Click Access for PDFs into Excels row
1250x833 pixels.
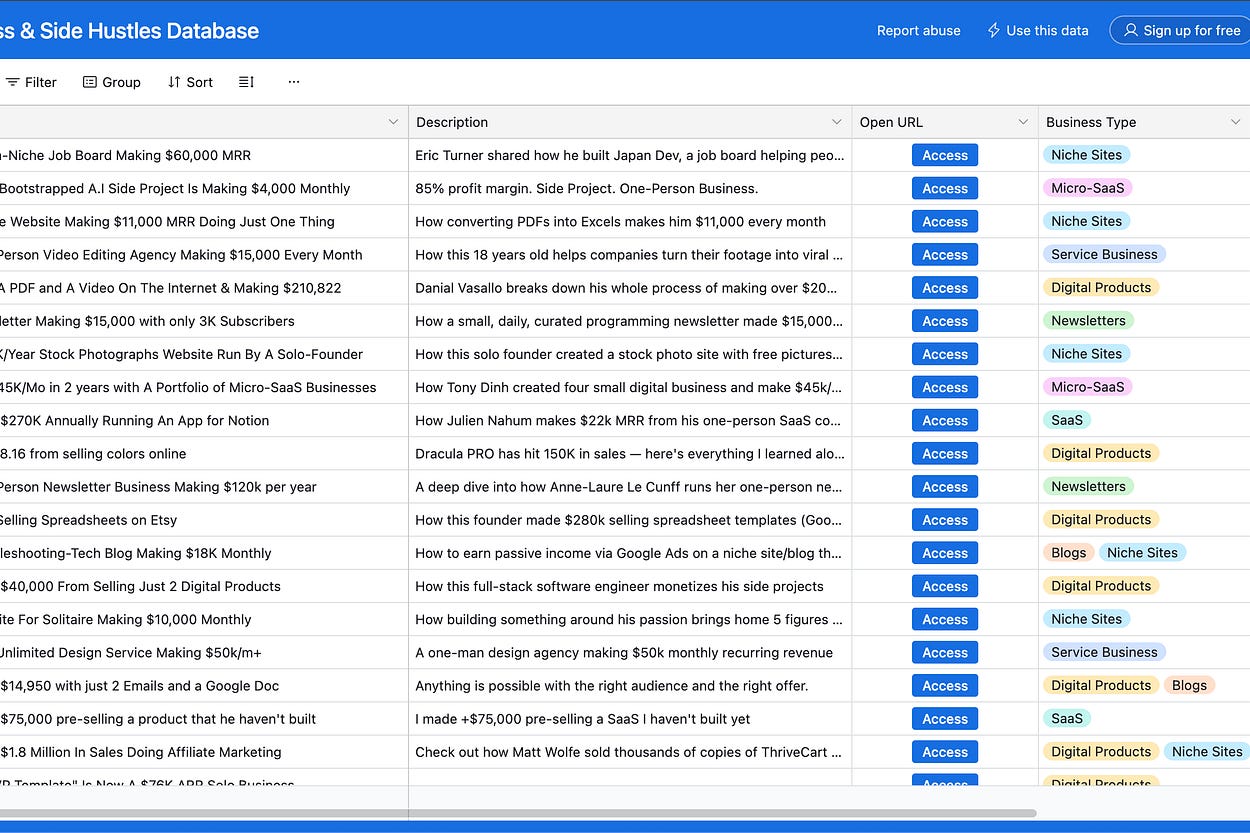click(945, 221)
